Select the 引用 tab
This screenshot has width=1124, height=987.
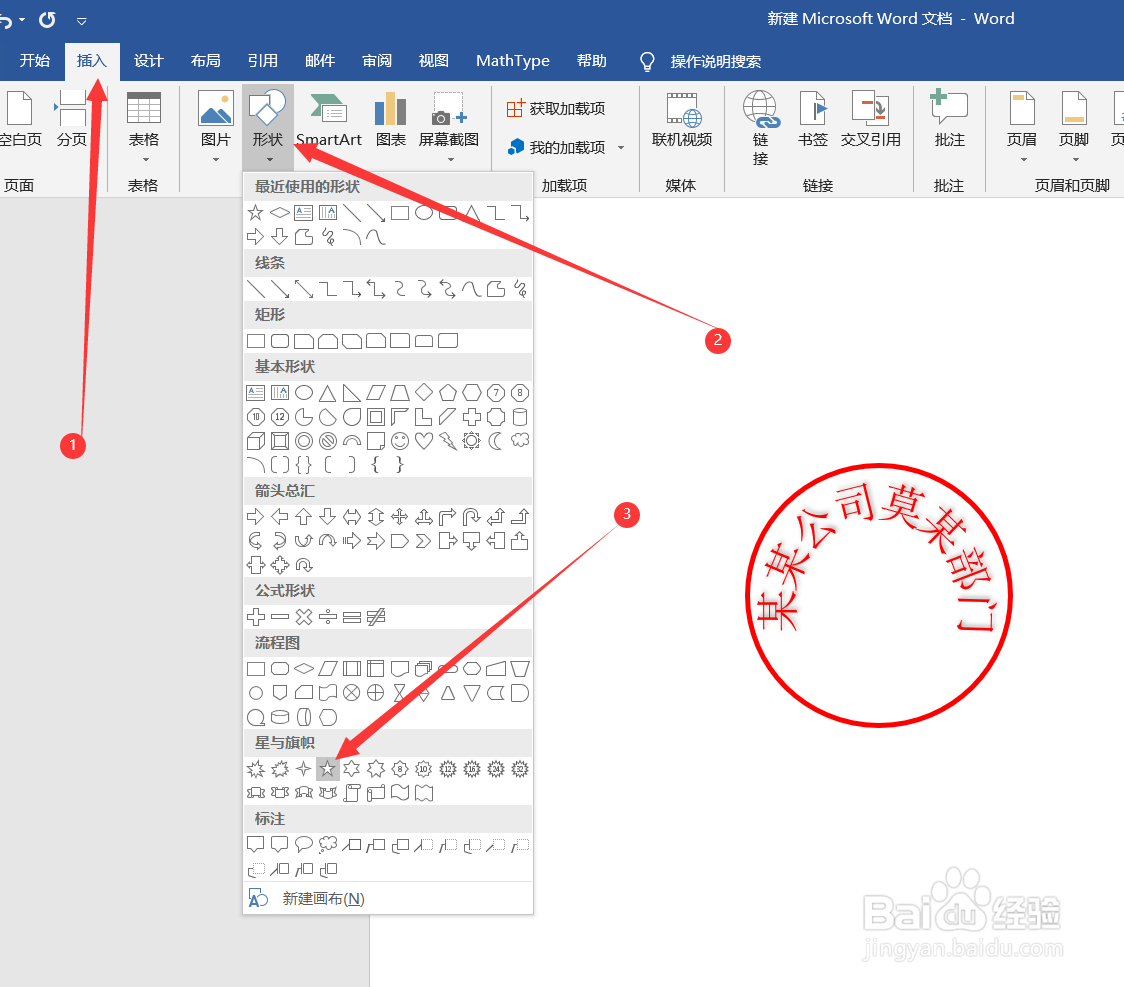coord(262,61)
